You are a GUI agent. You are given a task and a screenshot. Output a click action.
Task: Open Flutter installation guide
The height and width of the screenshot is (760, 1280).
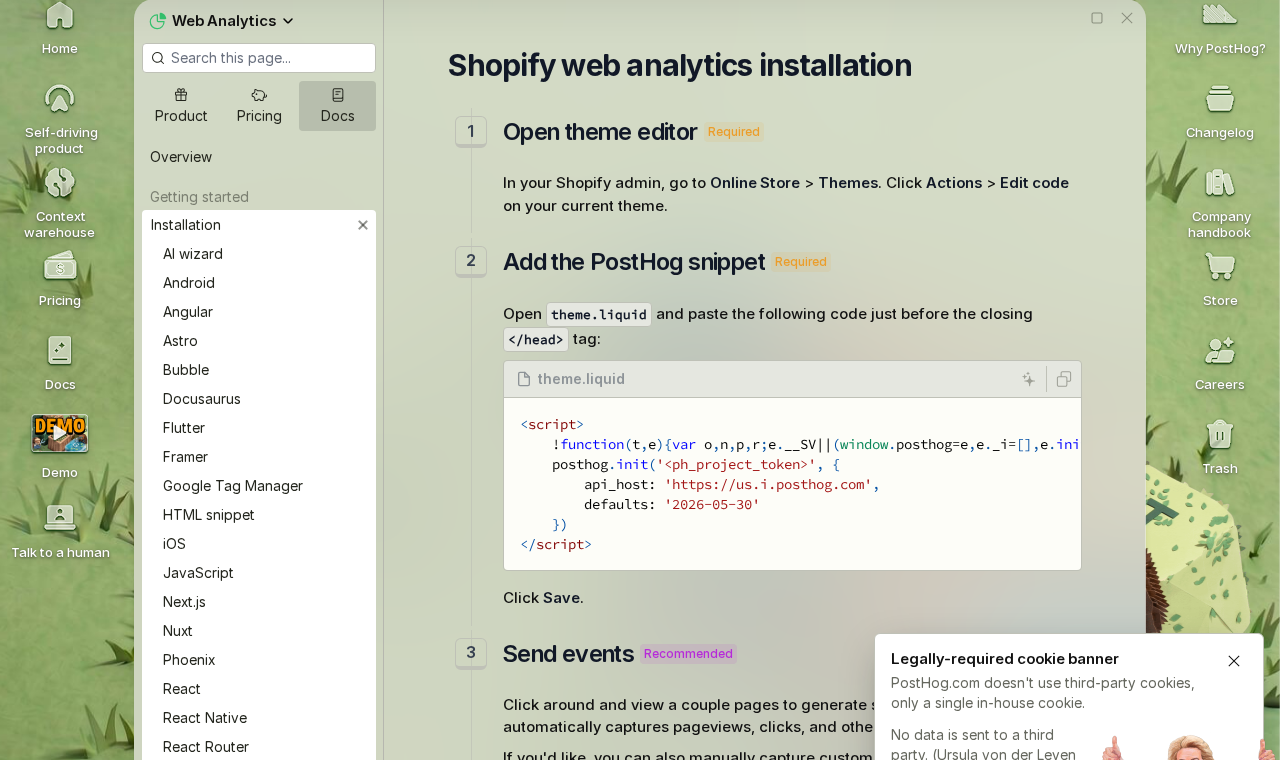coord(184,428)
